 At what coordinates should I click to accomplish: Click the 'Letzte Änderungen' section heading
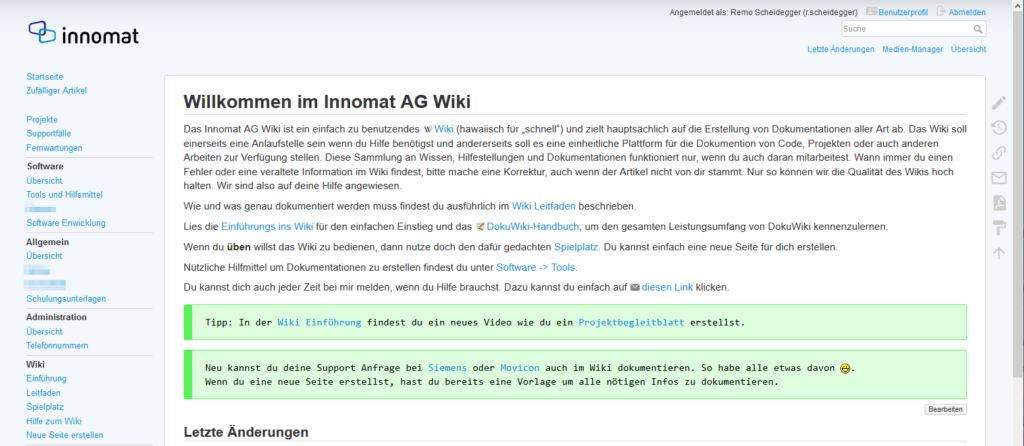[246, 432]
